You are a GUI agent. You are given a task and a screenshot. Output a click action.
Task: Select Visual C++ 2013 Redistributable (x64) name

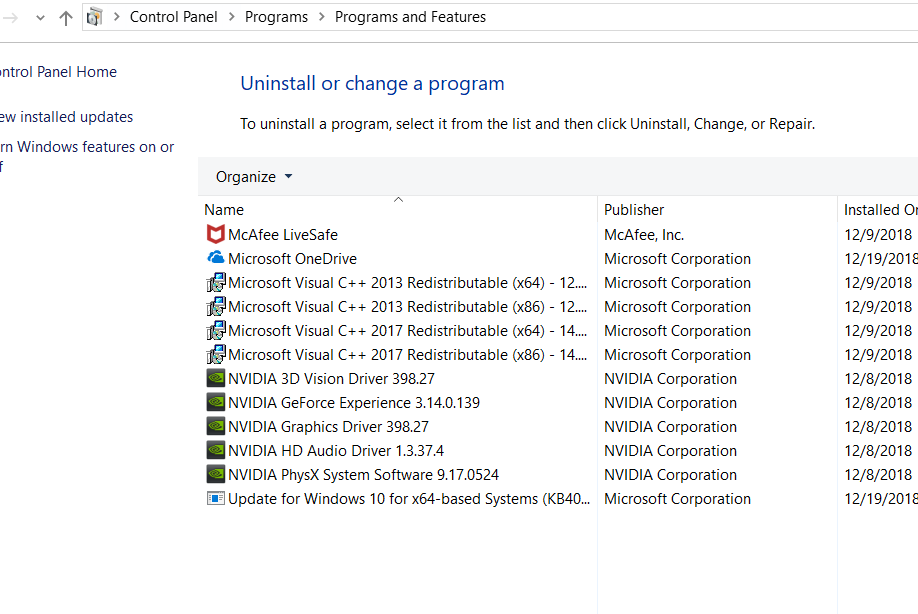[407, 283]
